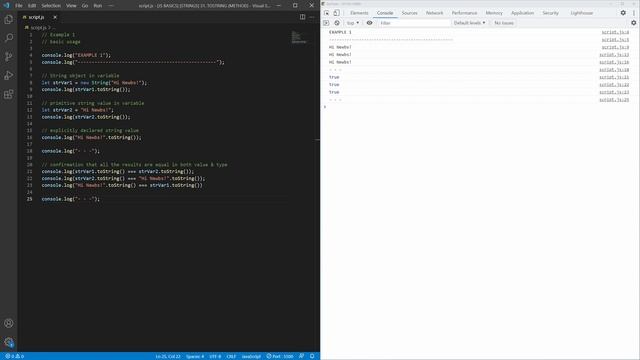The image size is (640, 360).
Task: Click the script.js breadcrumb item
Action: [38, 28]
